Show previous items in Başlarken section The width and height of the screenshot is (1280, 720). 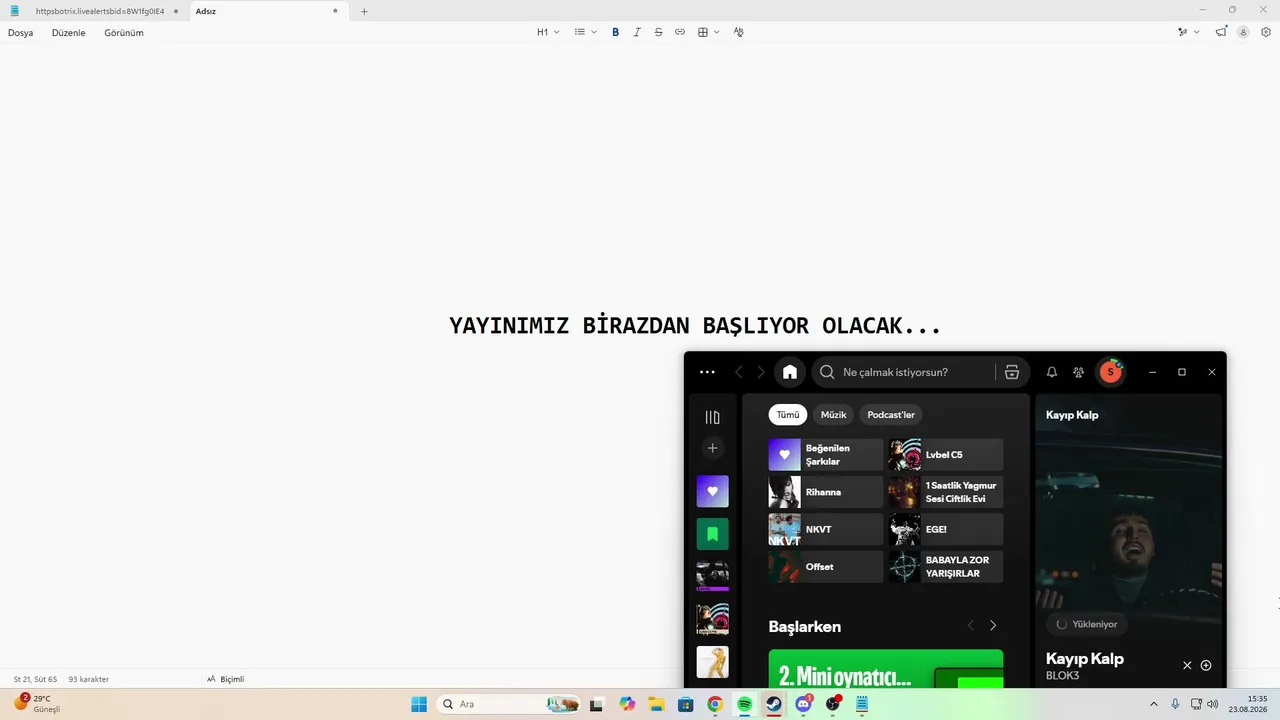tap(970, 626)
